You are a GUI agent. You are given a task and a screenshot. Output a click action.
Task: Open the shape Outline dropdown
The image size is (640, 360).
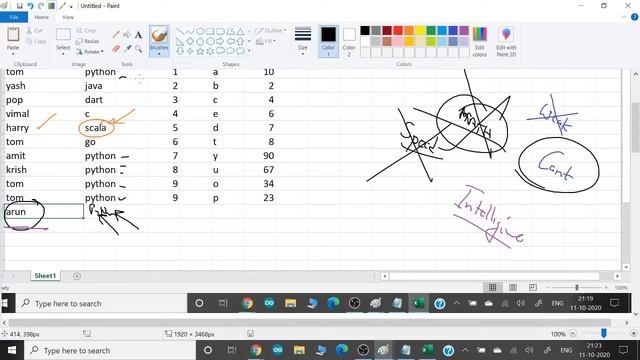(x=271, y=31)
